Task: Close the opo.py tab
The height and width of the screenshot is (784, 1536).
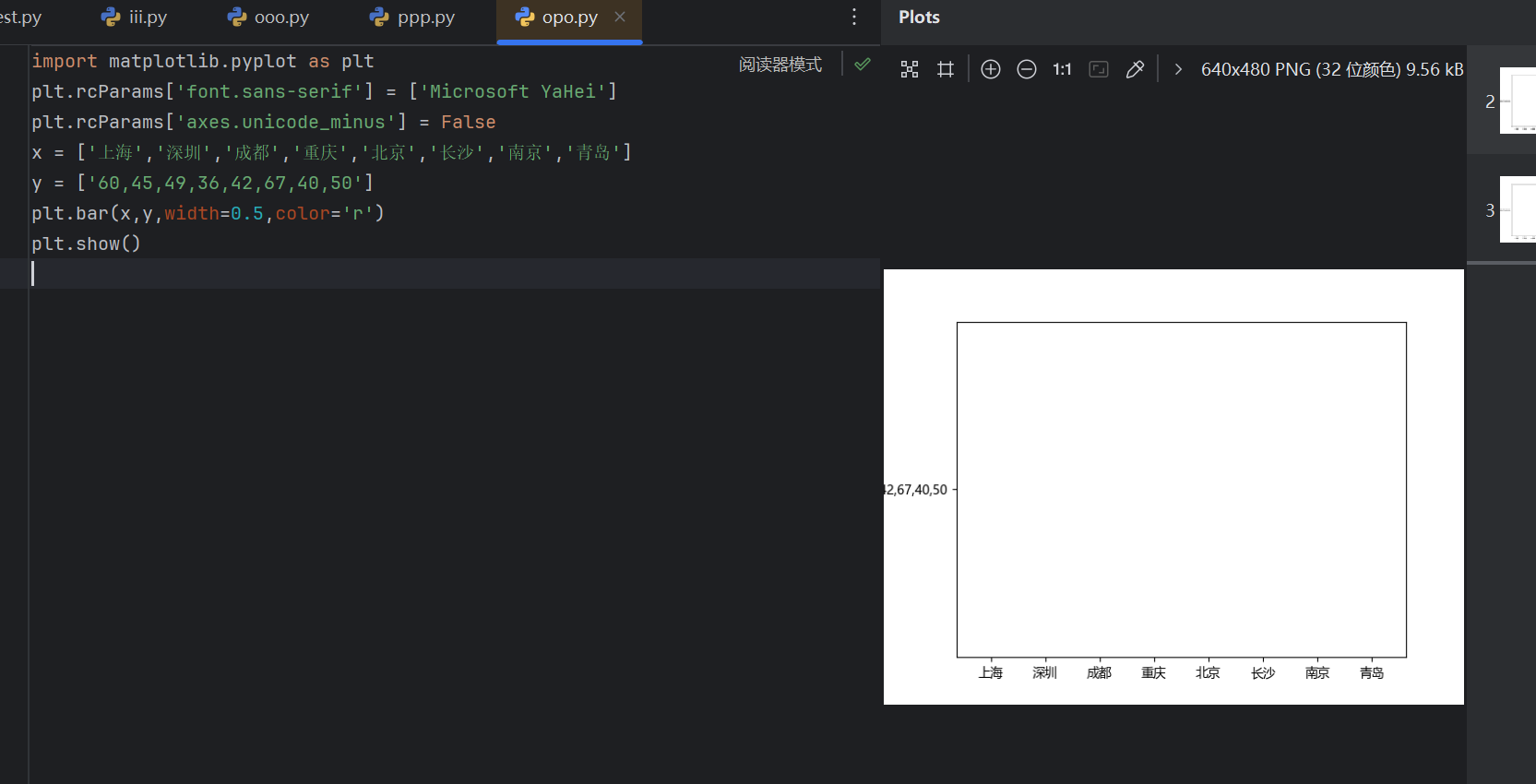Action: click(x=620, y=17)
